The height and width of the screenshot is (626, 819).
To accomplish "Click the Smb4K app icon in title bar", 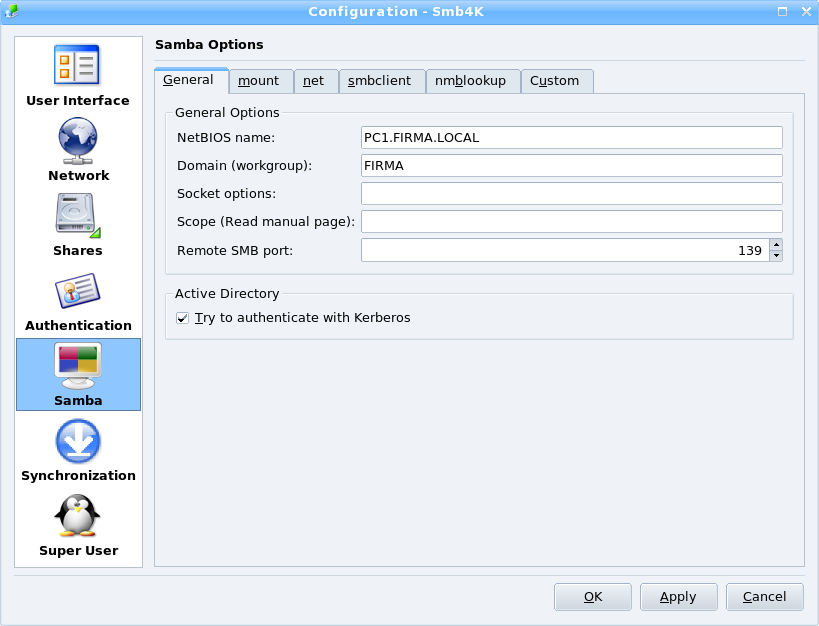I will tap(11, 11).
